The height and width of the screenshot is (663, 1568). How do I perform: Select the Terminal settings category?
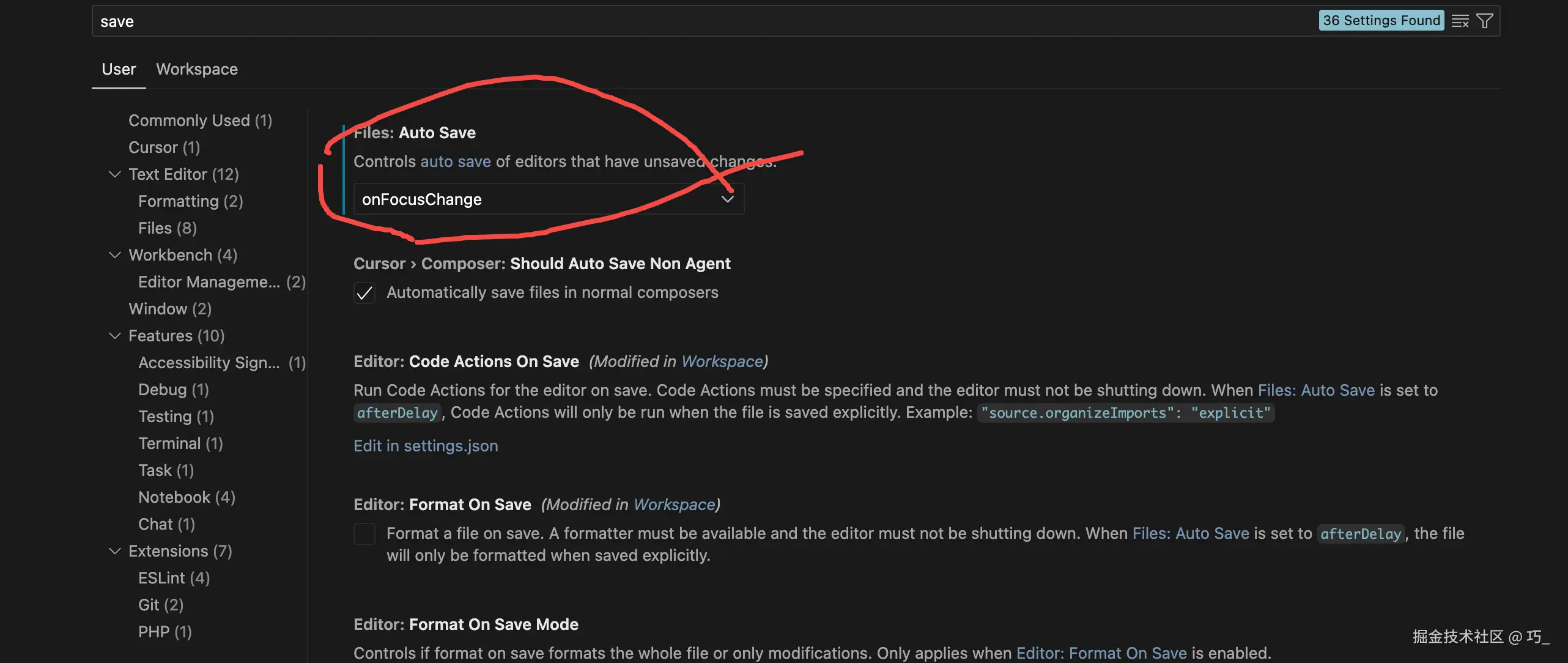point(180,443)
